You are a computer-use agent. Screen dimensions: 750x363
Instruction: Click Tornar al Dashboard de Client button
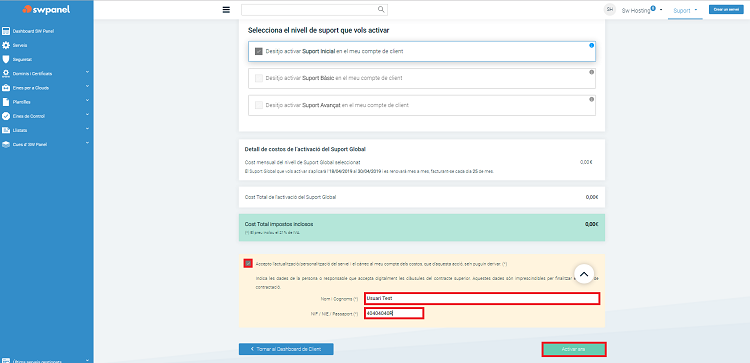tap(286, 349)
